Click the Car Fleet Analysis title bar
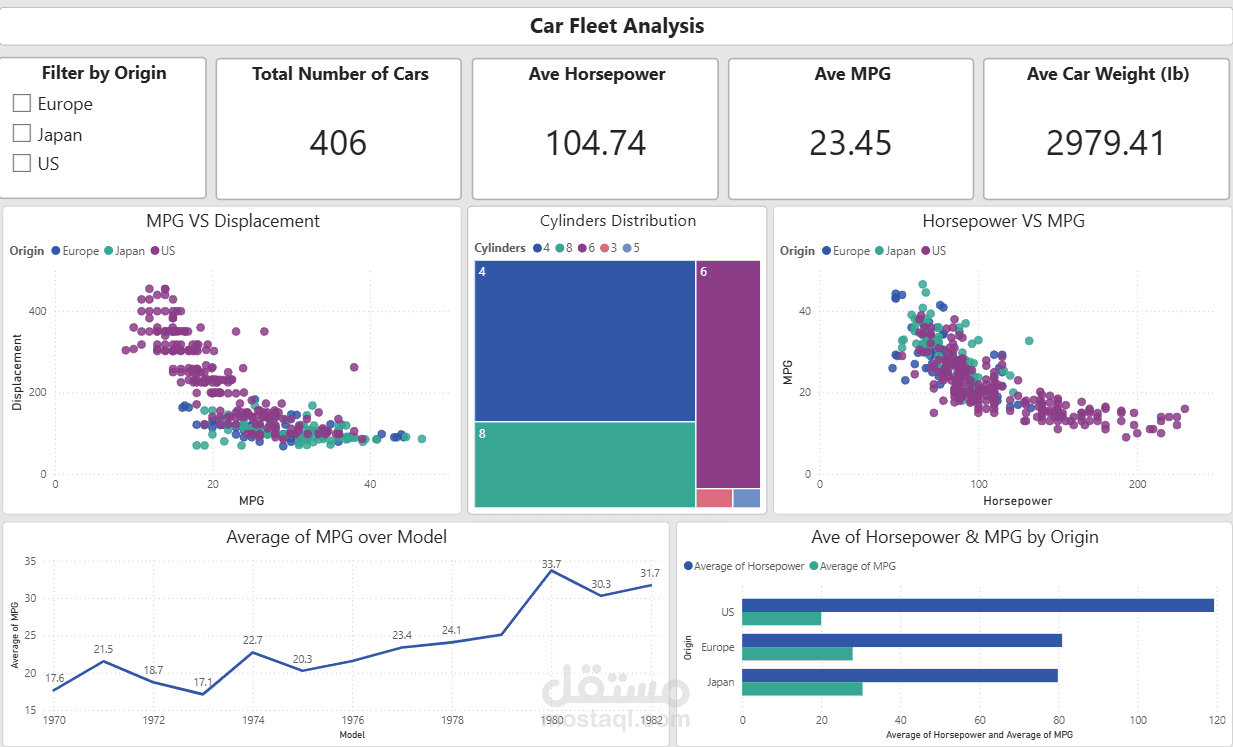 click(x=616, y=26)
